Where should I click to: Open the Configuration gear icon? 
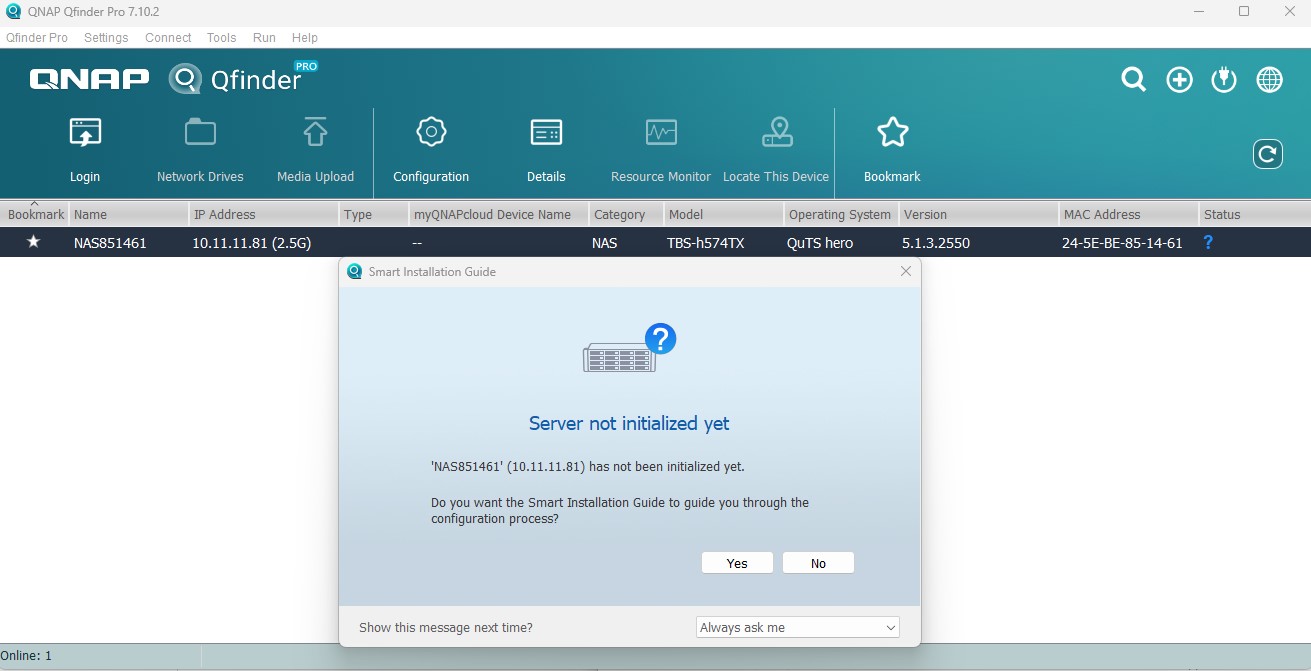click(431, 132)
